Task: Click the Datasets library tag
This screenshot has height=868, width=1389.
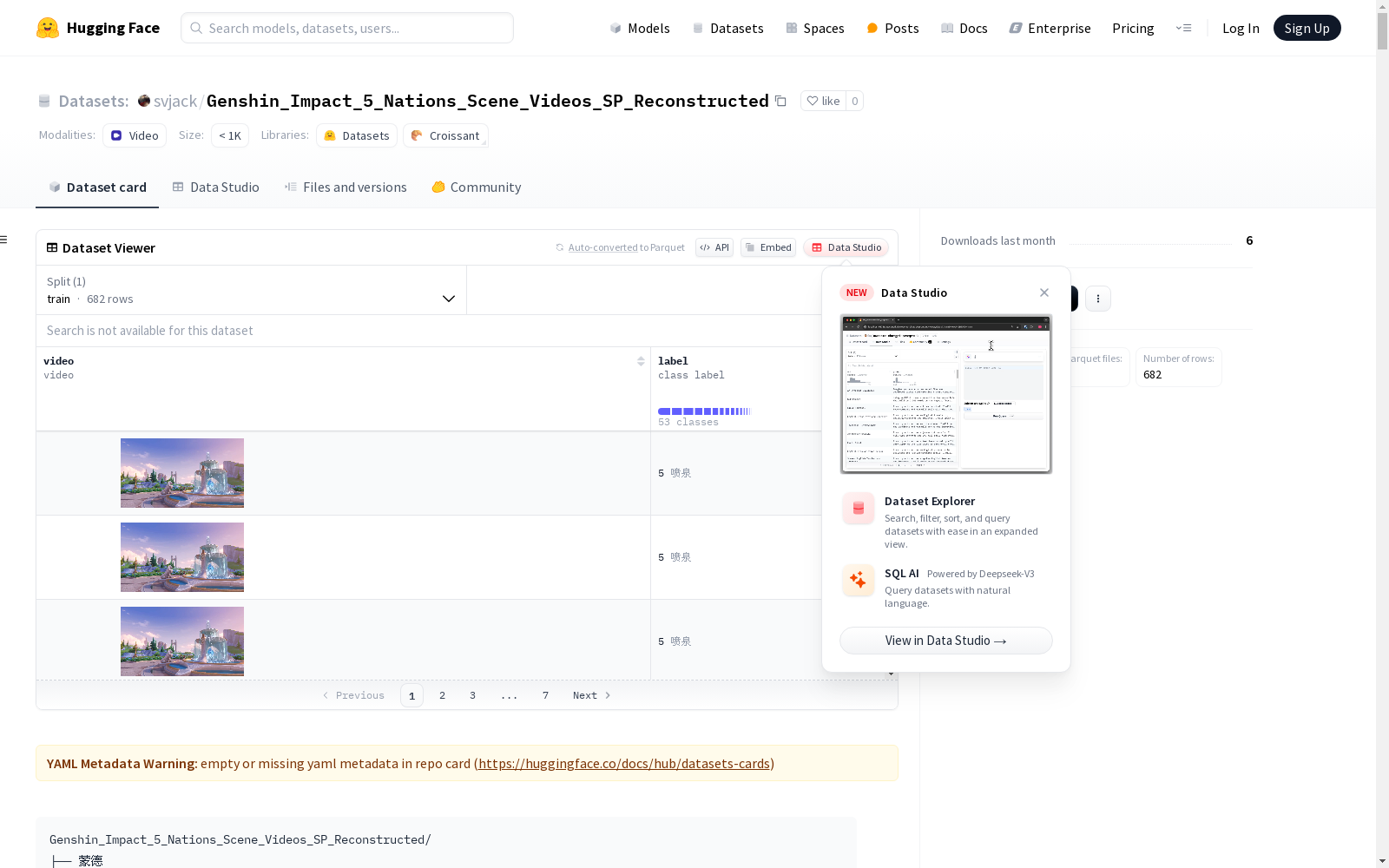Action: [x=357, y=135]
